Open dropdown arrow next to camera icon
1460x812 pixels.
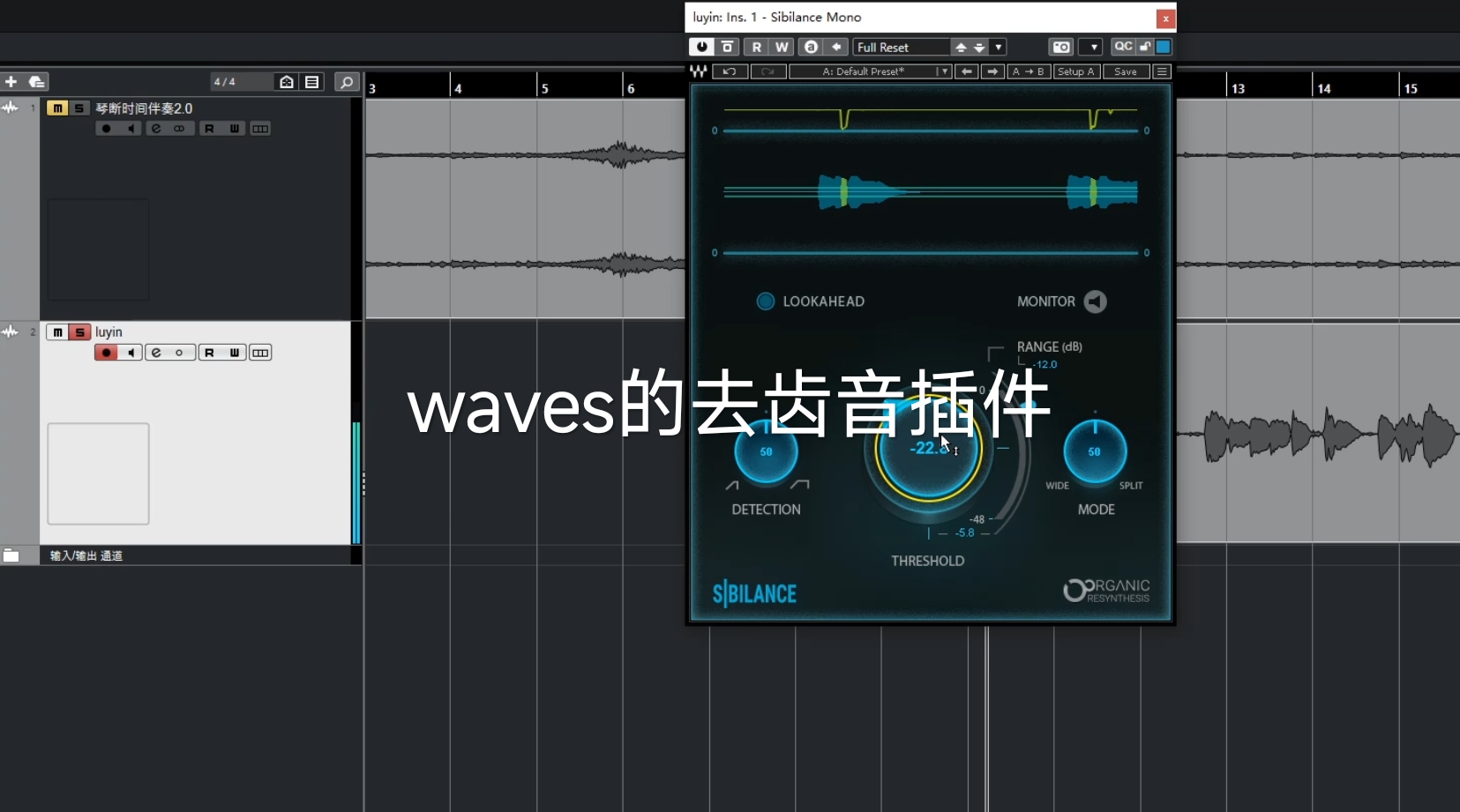(x=1092, y=47)
